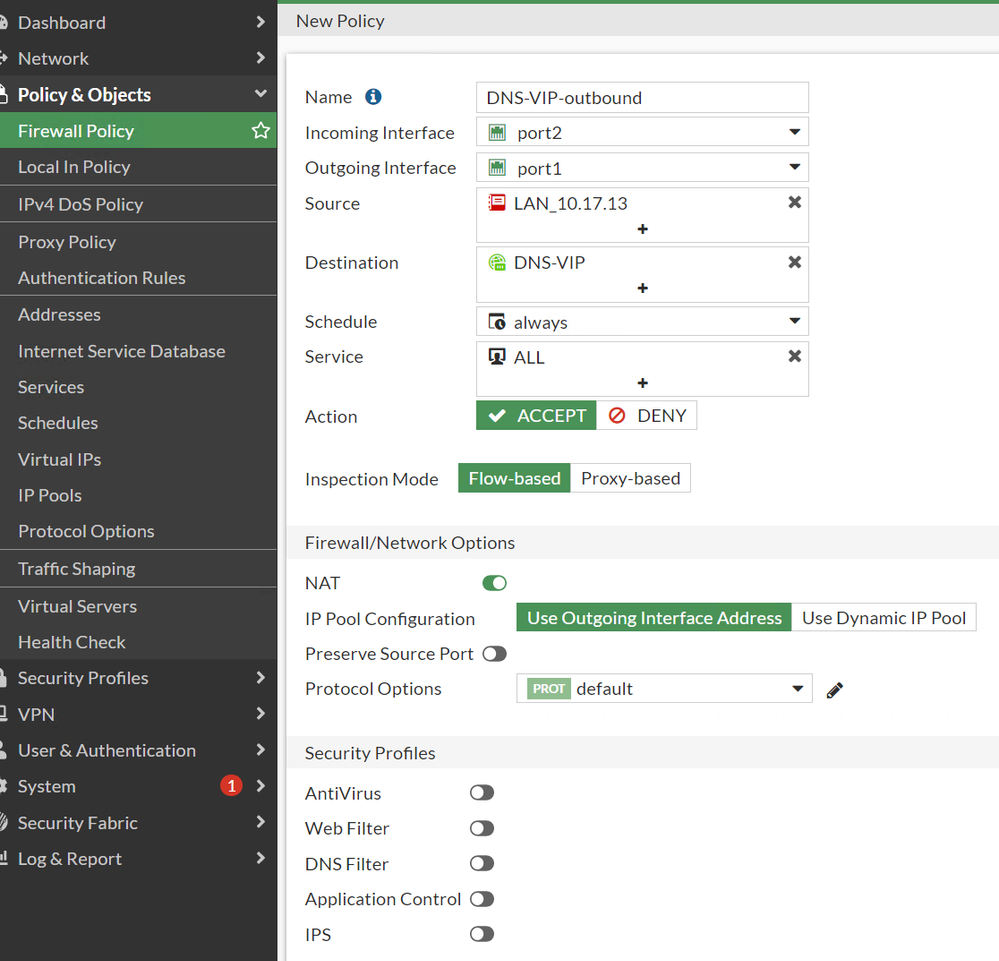The height and width of the screenshot is (961, 999).
Task: Remove DNS-VIP from Destination
Action: 794,262
